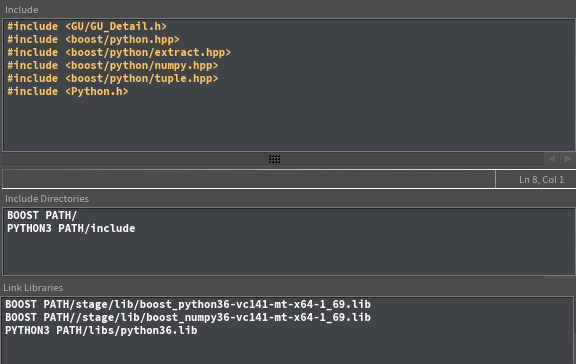Click the Link Libraries label
Image resolution: width=576 pixels, height=364 pixels.
coord(33,288)
